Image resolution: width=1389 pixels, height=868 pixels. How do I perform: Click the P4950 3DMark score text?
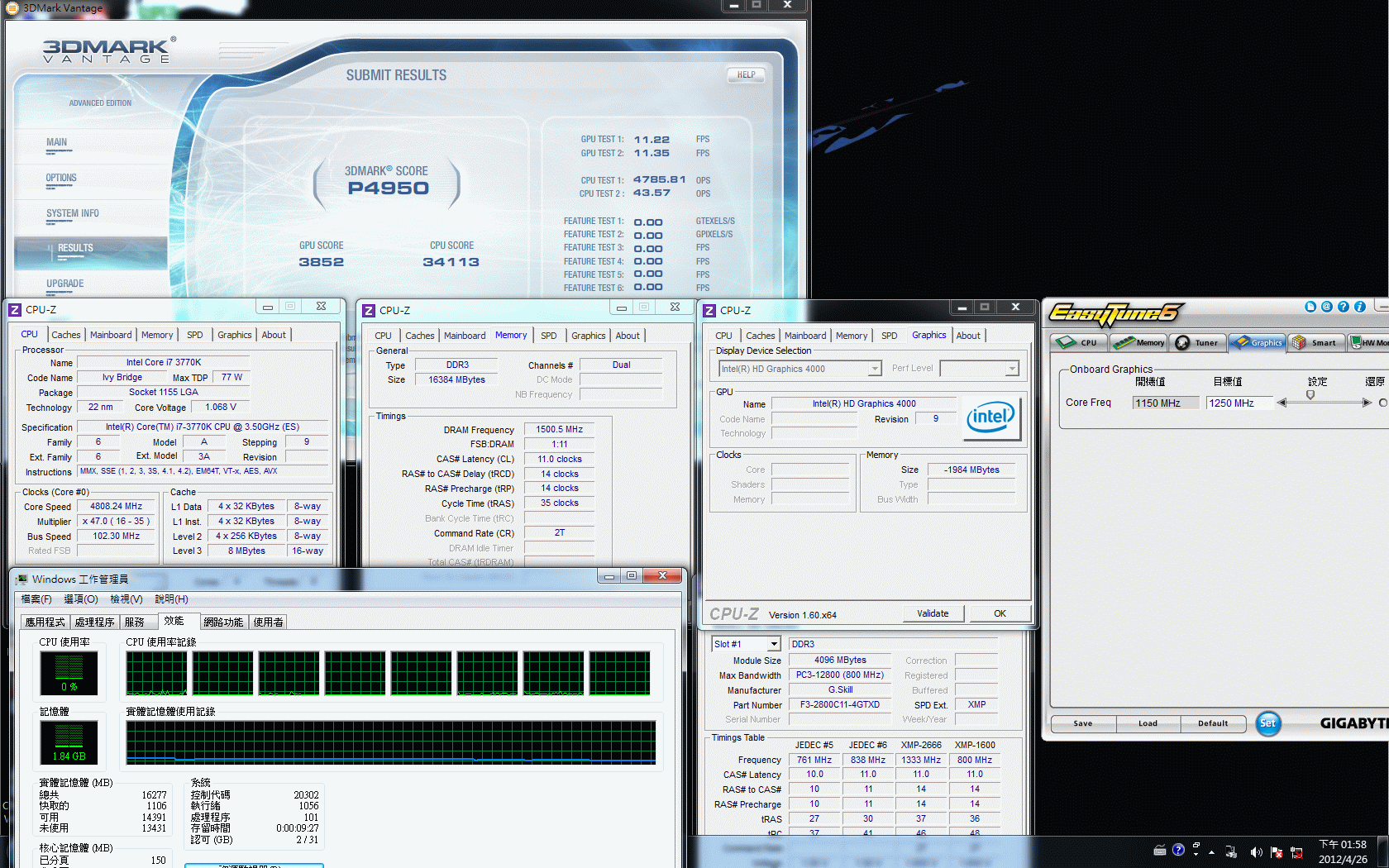pos(389,188)
